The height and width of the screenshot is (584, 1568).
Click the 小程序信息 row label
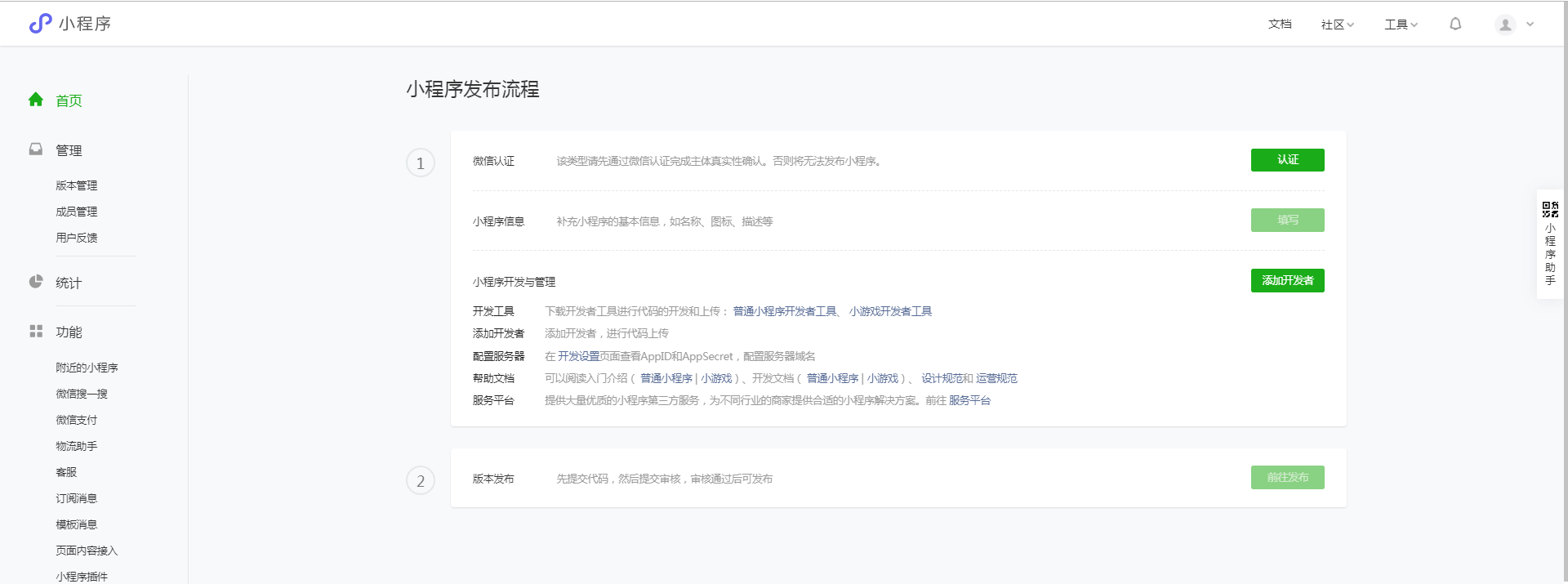498,221
